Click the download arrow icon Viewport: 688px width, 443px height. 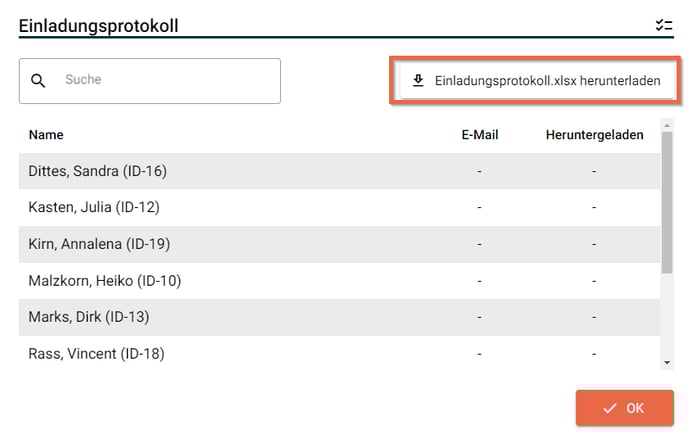418,80
